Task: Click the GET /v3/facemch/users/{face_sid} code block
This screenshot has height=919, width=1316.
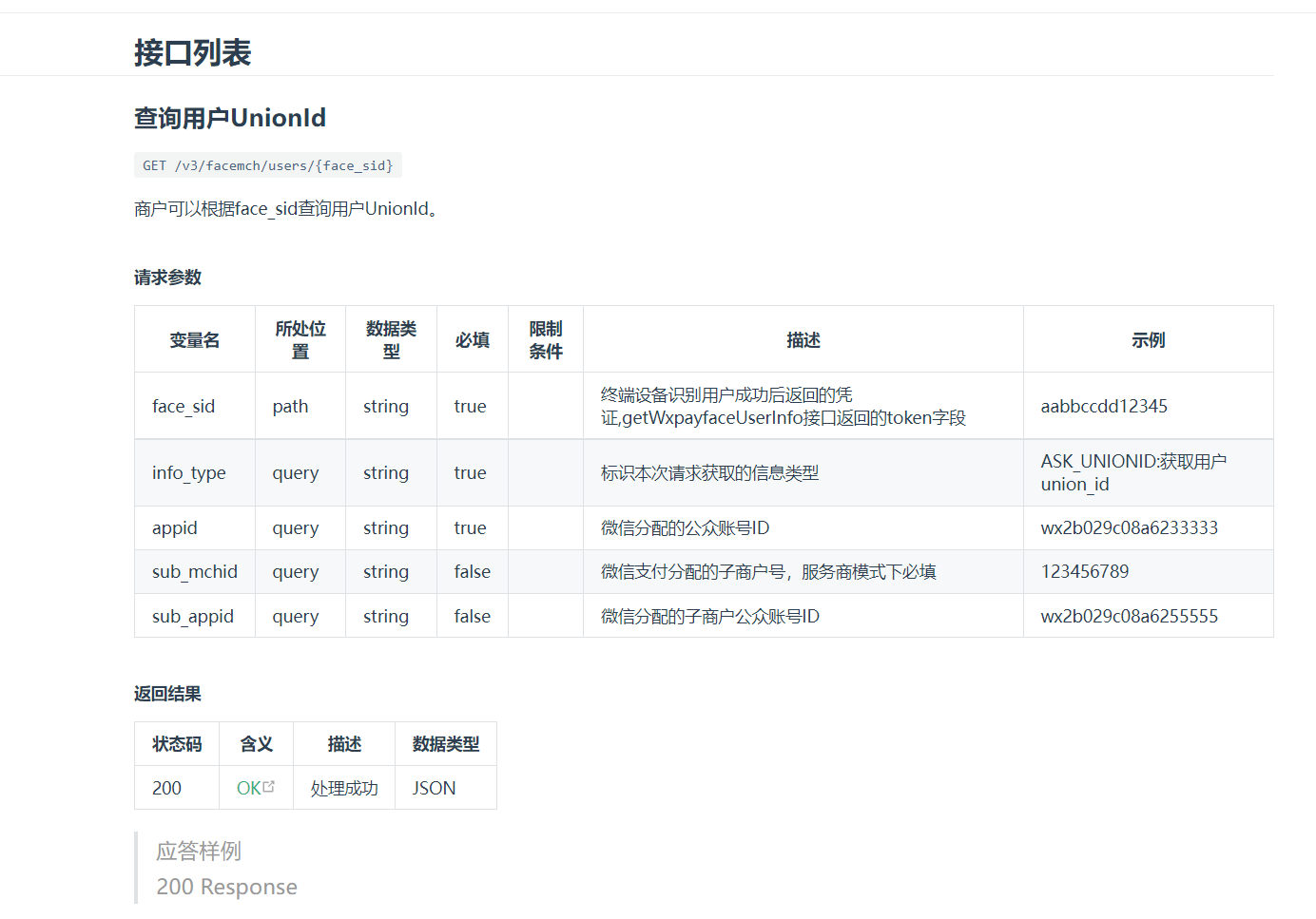Action: (x=268, y=165)
